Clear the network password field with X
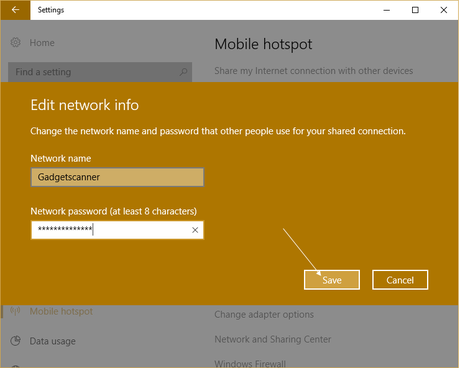The width and height of the screenshot is (460, 368). point(195,230)
